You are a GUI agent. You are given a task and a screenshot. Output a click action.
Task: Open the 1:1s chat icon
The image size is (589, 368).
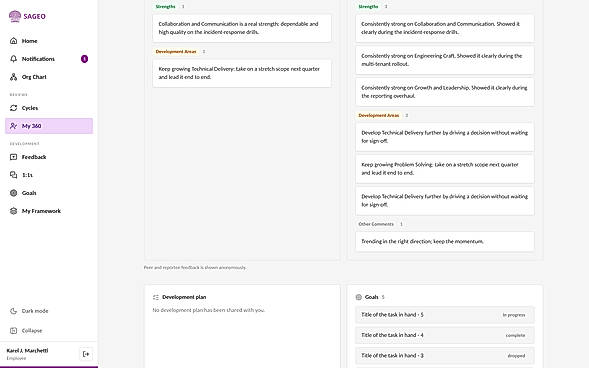(x=14, y=175)
